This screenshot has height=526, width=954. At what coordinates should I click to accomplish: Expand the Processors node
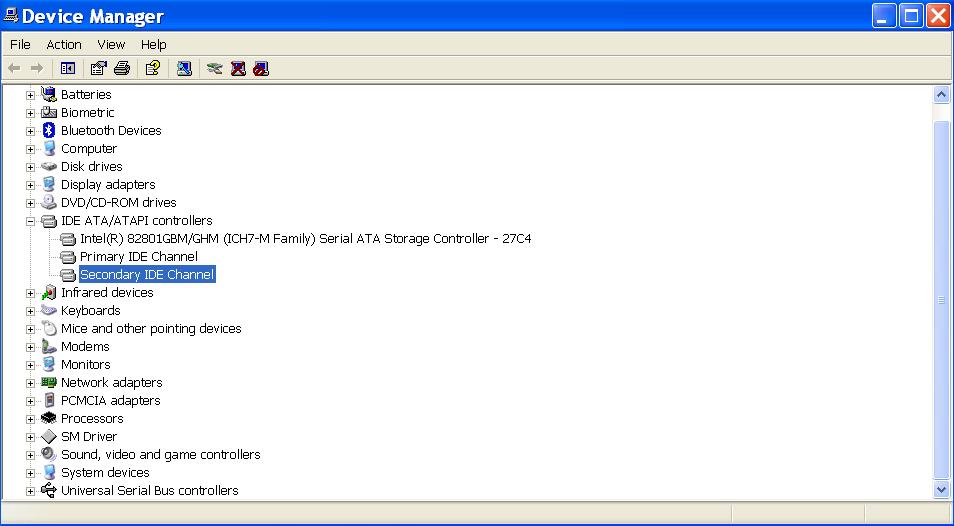tap(30, 419)
